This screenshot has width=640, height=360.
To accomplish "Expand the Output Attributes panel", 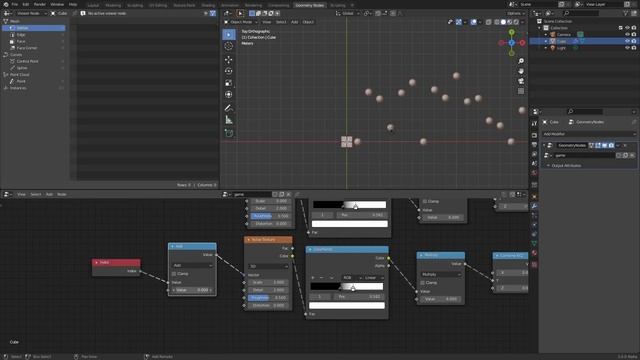I will coord(566,166).
